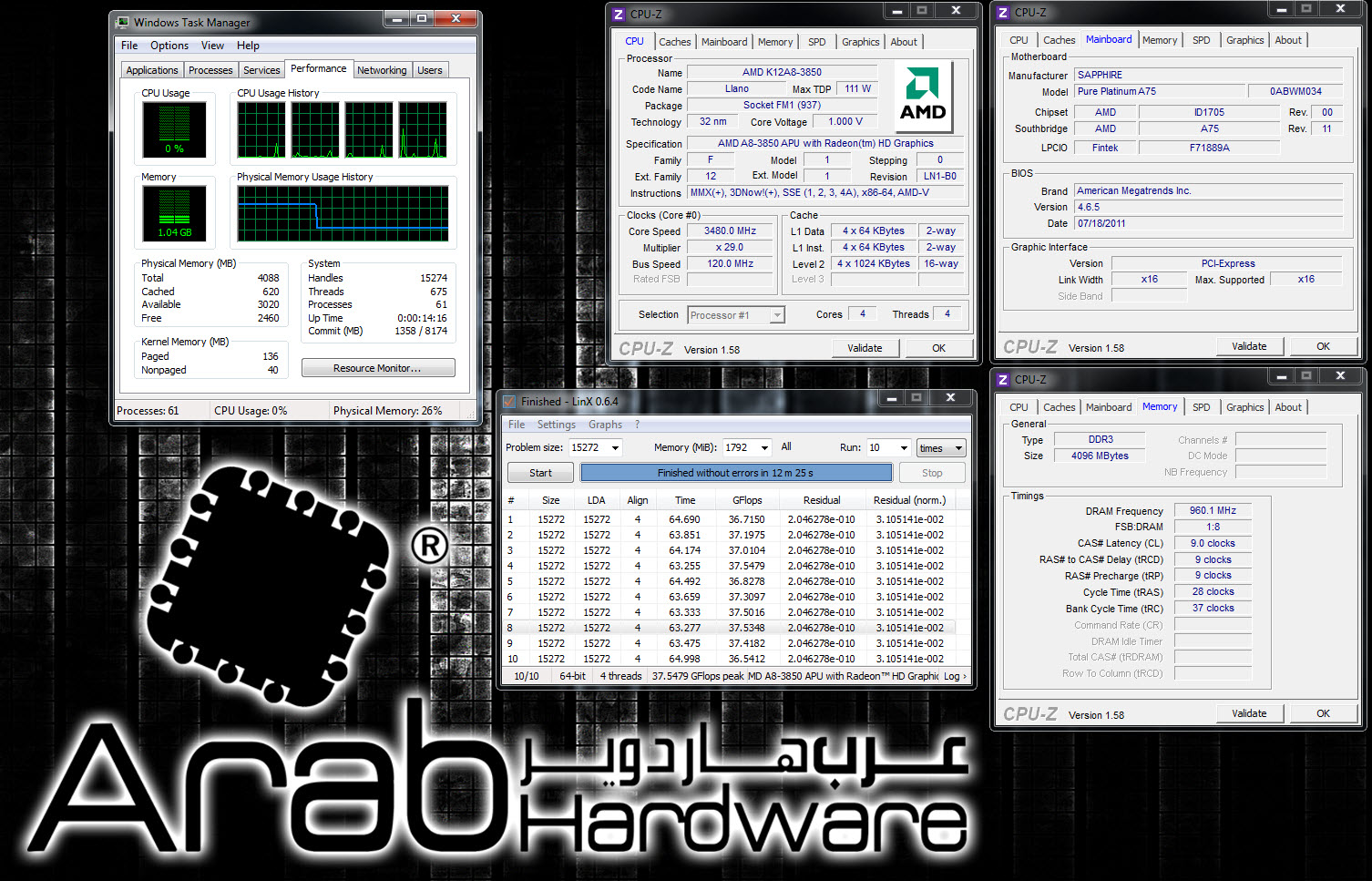Image resolution: width=1372 pixels, height=881 pixels.
Task: Open the File menu in Task Manager
Action: tap(130, 46)
